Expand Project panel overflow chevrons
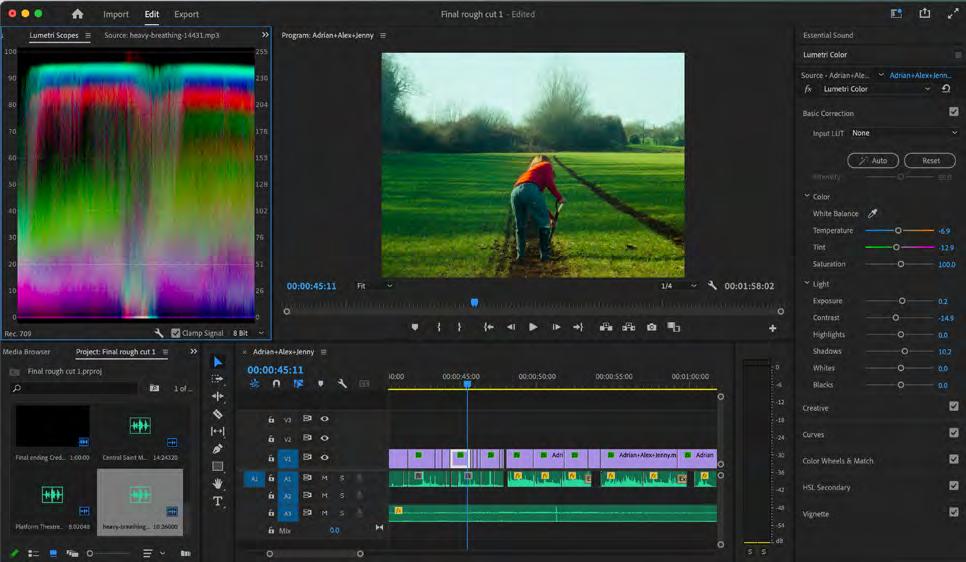 tap(193, 351)
